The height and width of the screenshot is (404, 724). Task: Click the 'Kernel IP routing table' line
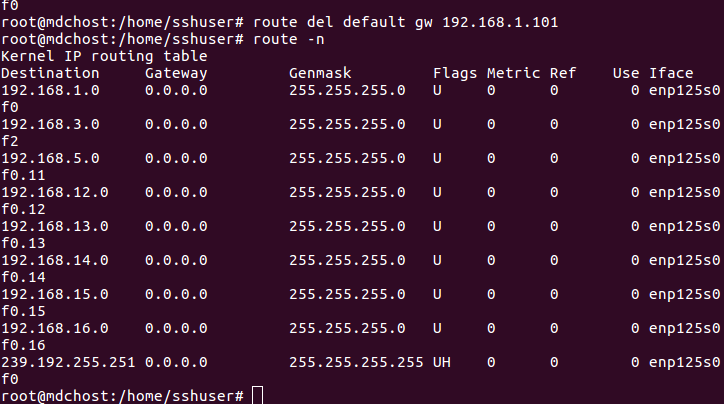coord(104,56)
